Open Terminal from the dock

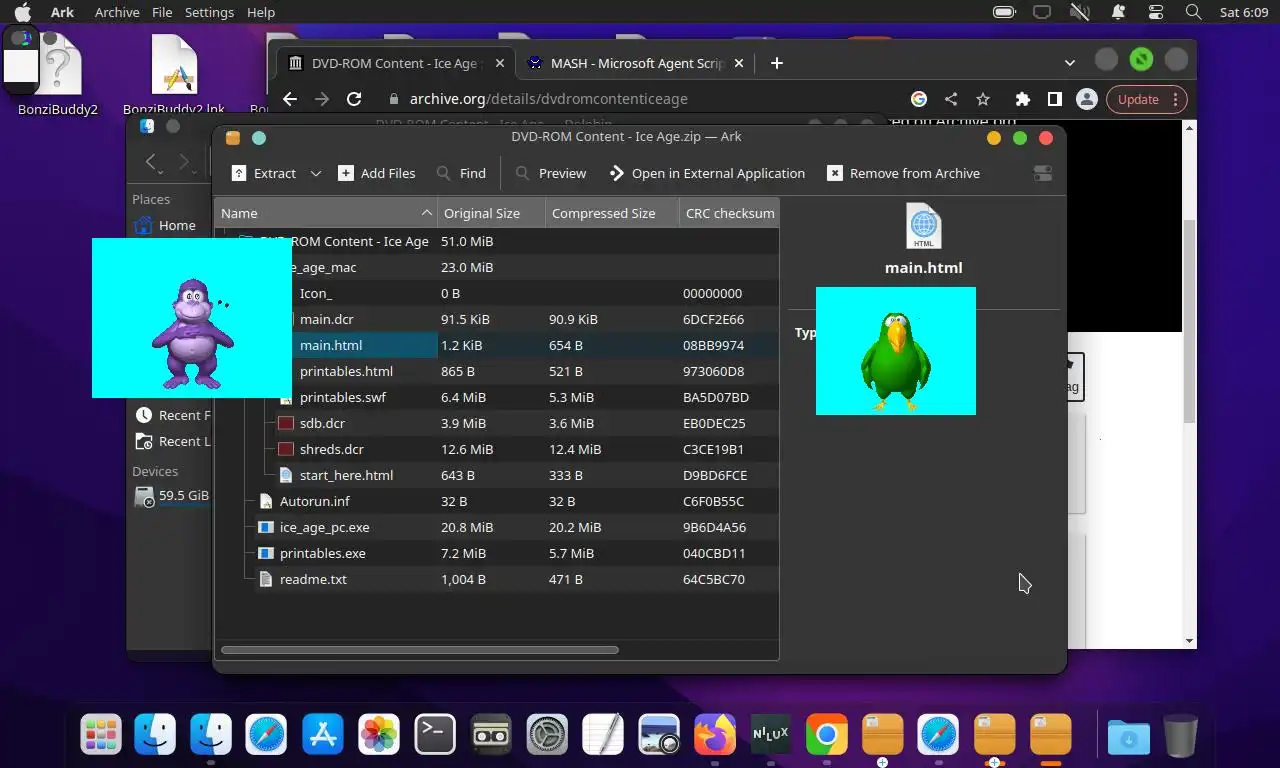pyautogui.click(x=435, y=735)
